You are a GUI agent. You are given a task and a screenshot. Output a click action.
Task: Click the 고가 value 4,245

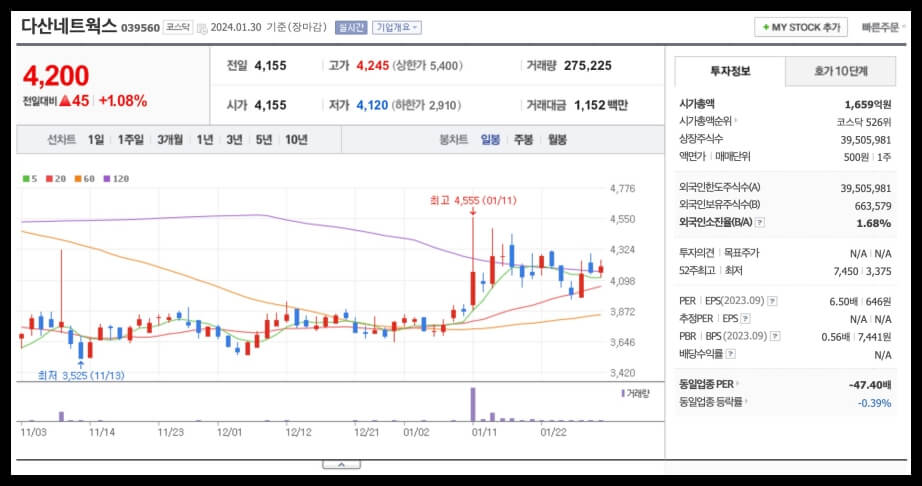coord(373,66)
